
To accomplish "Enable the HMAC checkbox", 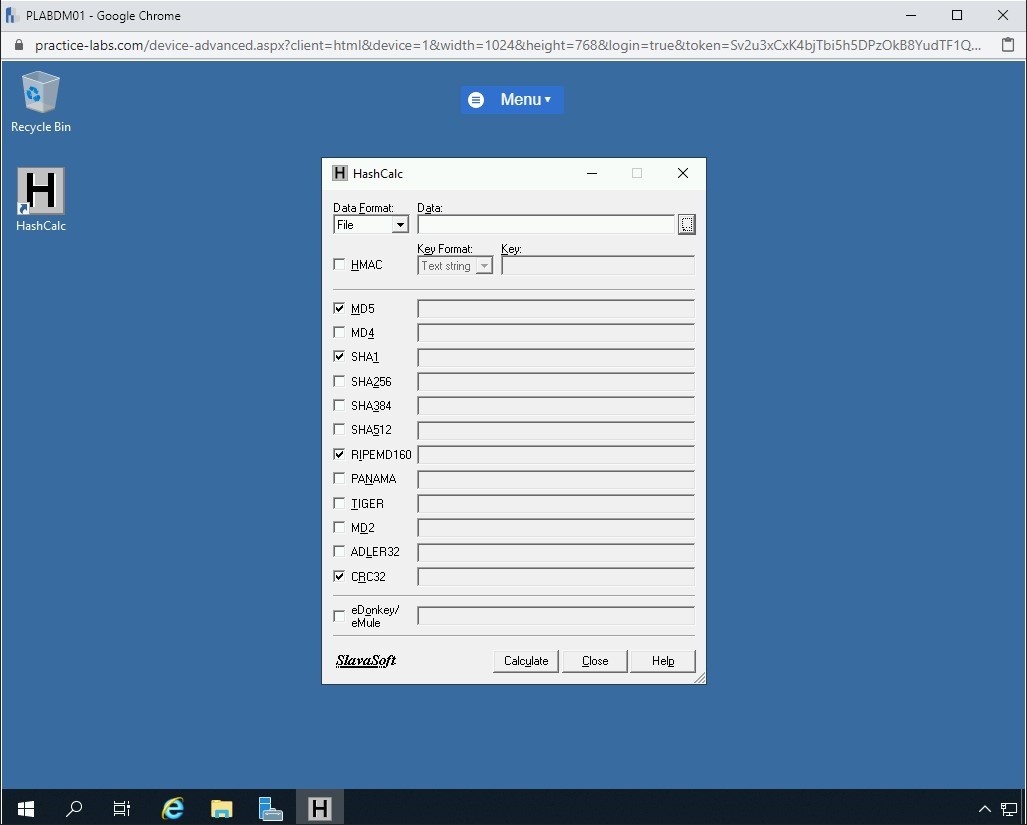I will [339, 265].
